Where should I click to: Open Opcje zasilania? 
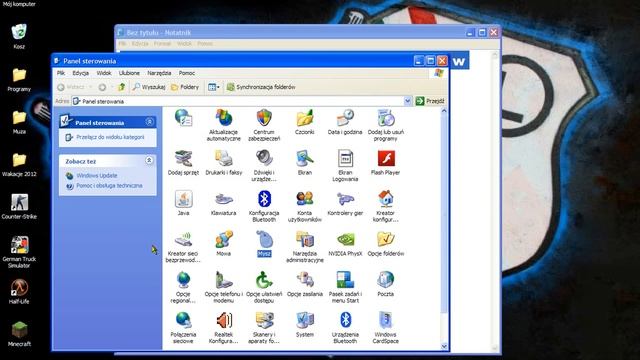305,284
